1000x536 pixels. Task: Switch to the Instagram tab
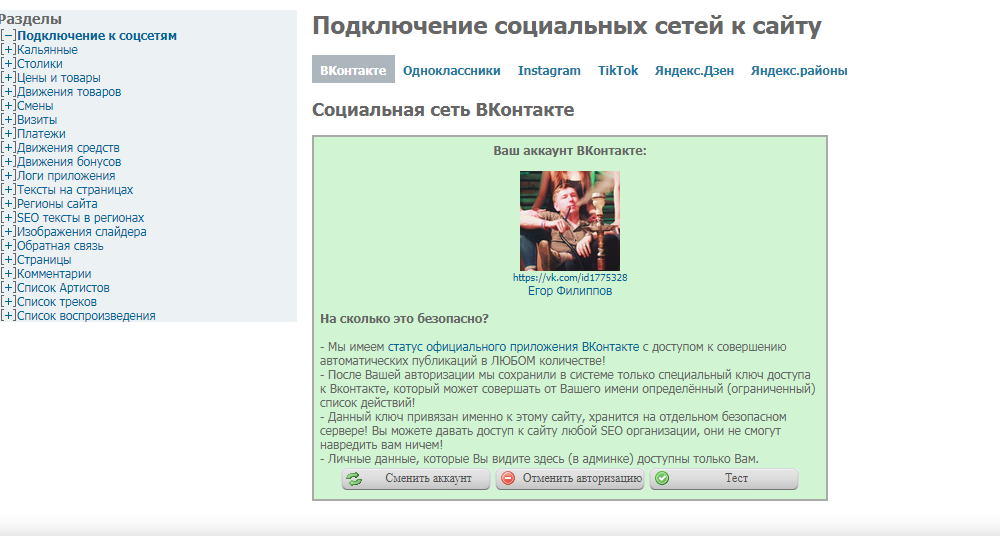549,71
